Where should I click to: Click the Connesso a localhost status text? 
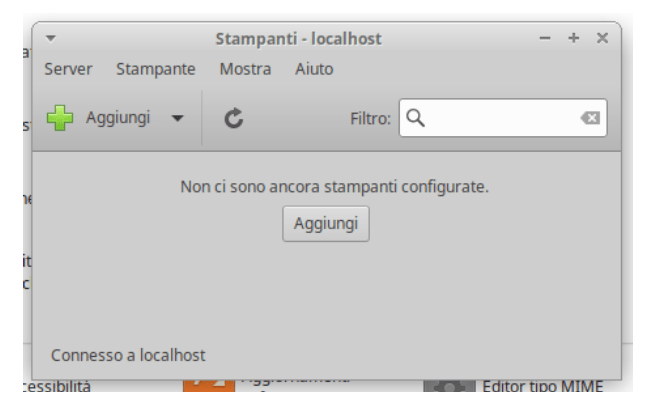[128, 355]
